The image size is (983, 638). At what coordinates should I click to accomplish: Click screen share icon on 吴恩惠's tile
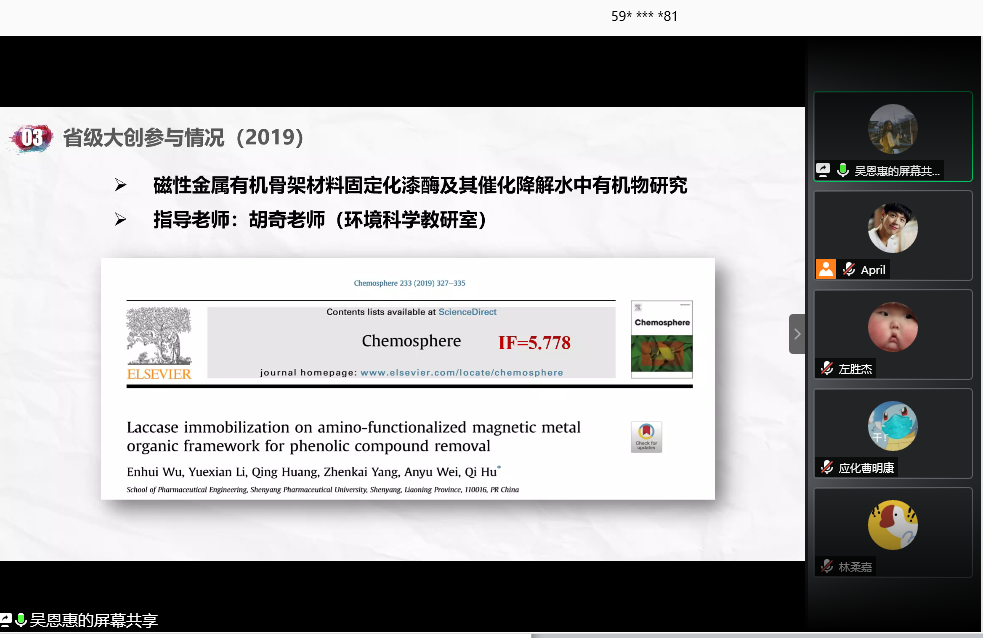(824, 171)
